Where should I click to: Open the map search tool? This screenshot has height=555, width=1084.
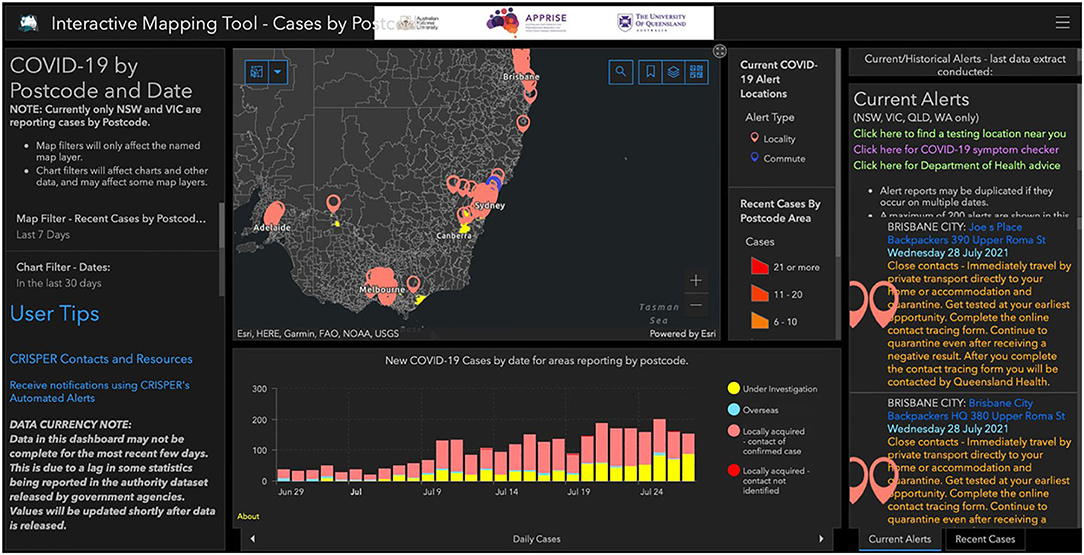coord(621,72)
